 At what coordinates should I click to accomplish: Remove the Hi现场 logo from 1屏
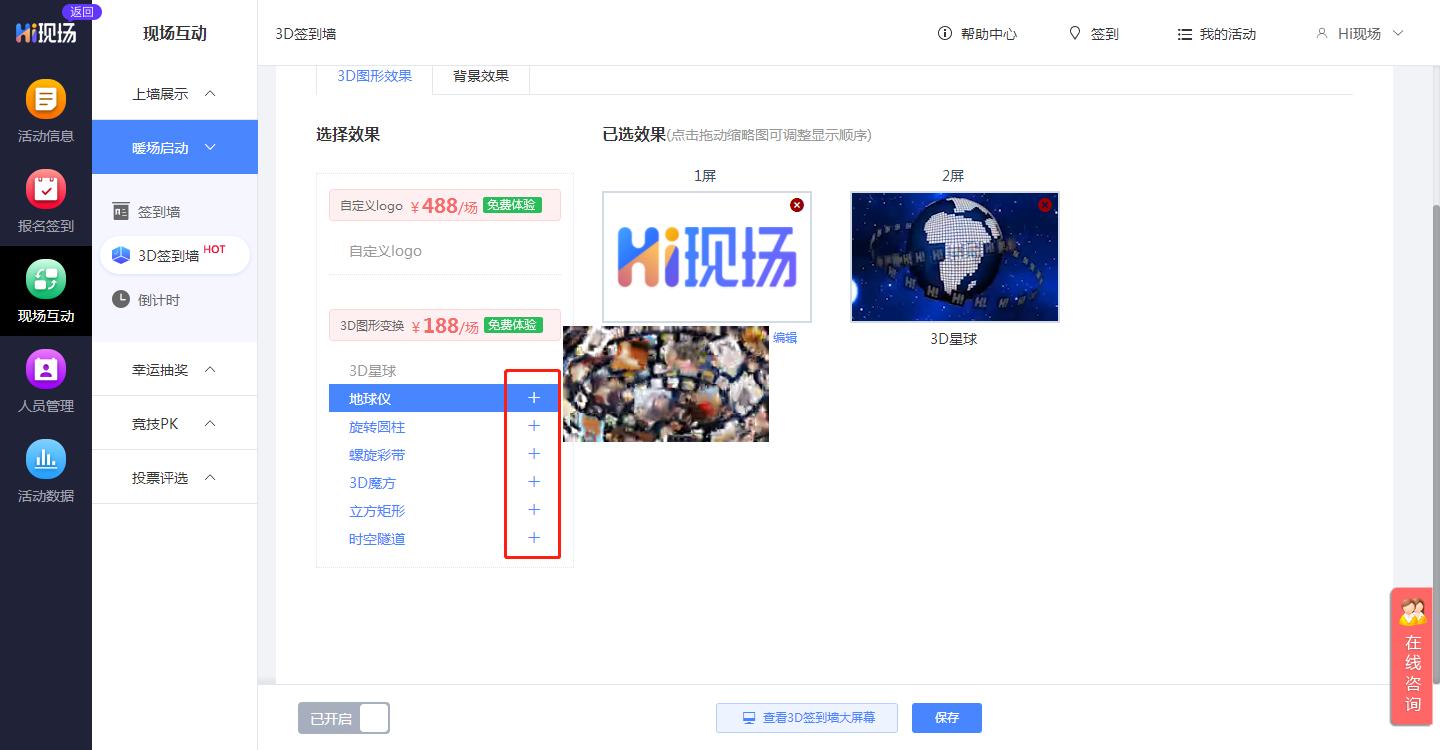click(x=797, y=205)
